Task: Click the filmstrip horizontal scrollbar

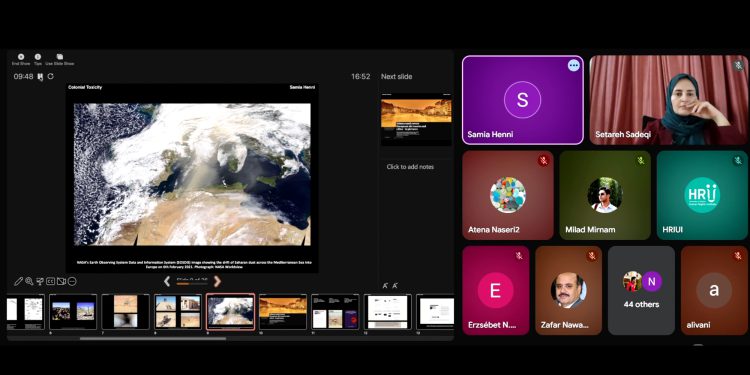Action: pyautogui.click(x=153, y=339)
